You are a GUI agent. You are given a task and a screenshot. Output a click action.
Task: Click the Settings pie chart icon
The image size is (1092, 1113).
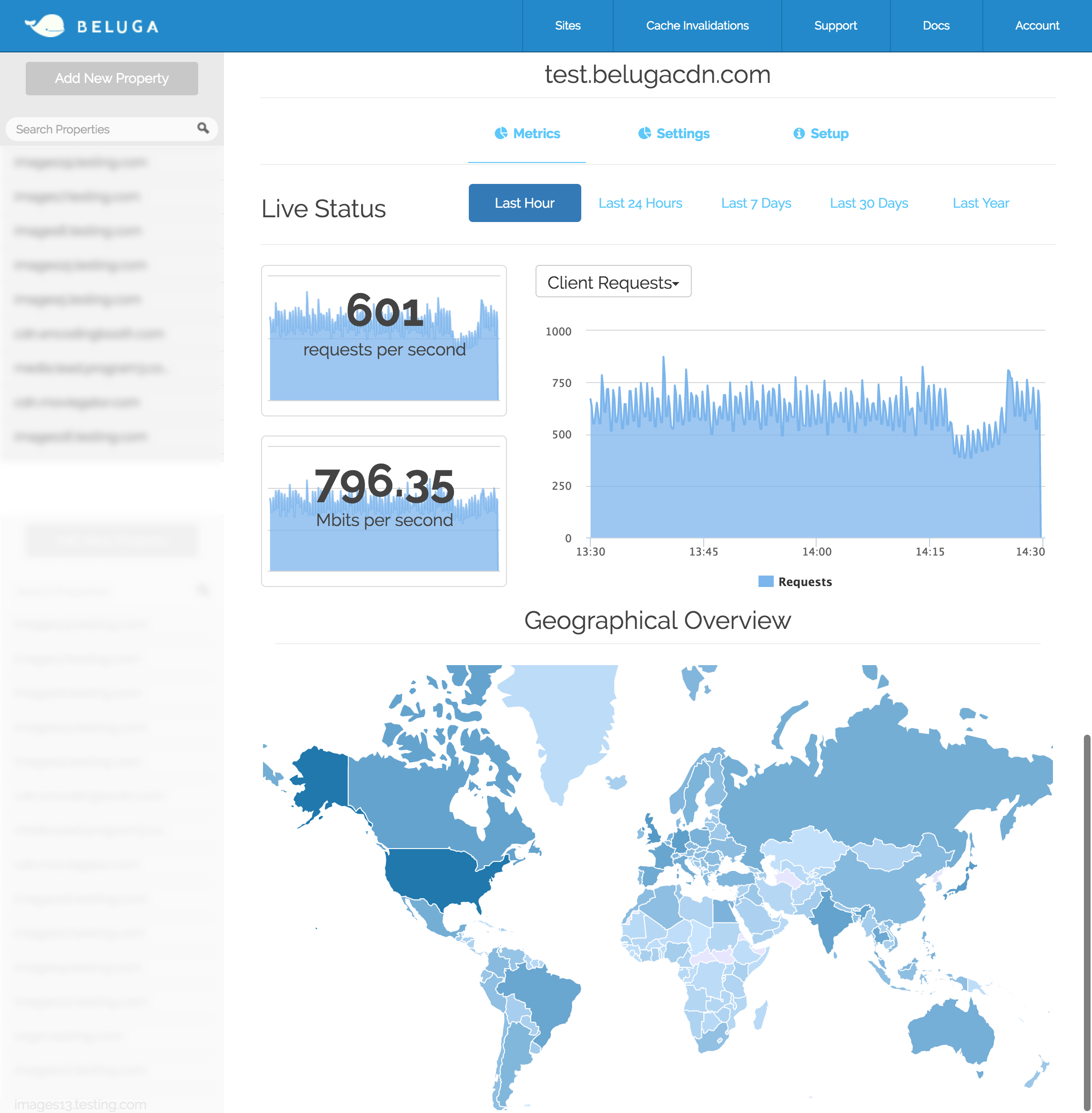point(645,133)
